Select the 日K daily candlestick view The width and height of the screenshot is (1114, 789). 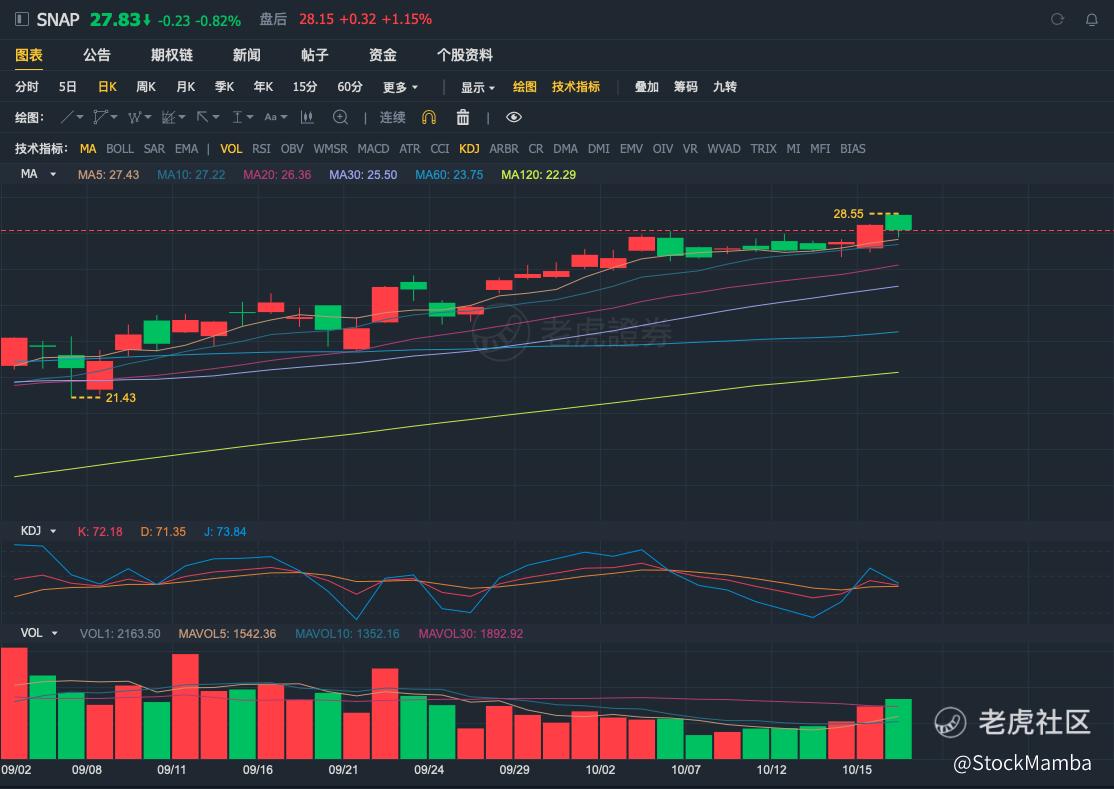click(107, 87)
